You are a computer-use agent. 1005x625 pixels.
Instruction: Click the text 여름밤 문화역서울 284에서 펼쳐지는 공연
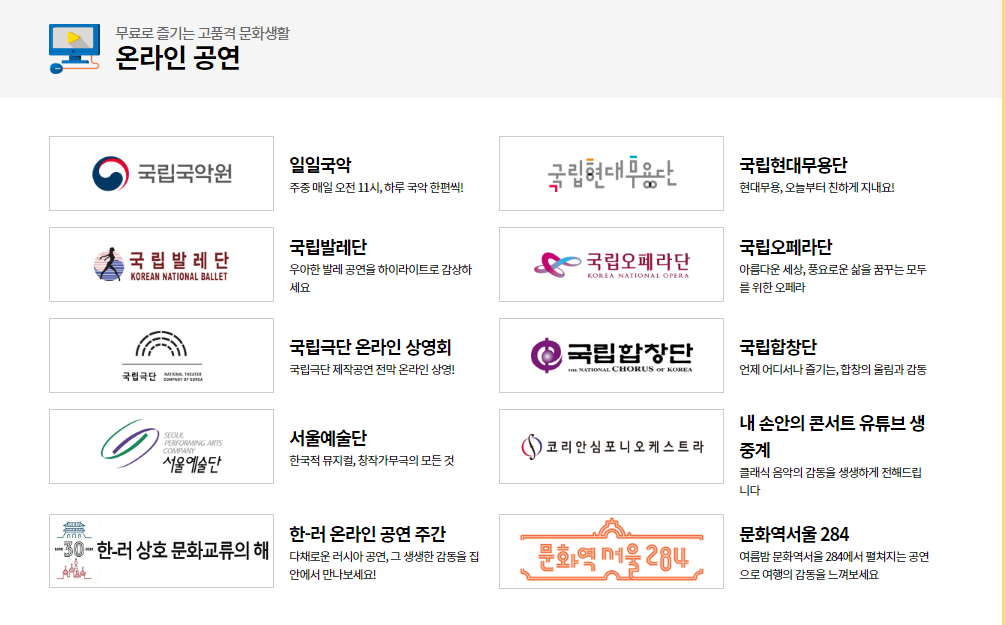coord(834,565)
